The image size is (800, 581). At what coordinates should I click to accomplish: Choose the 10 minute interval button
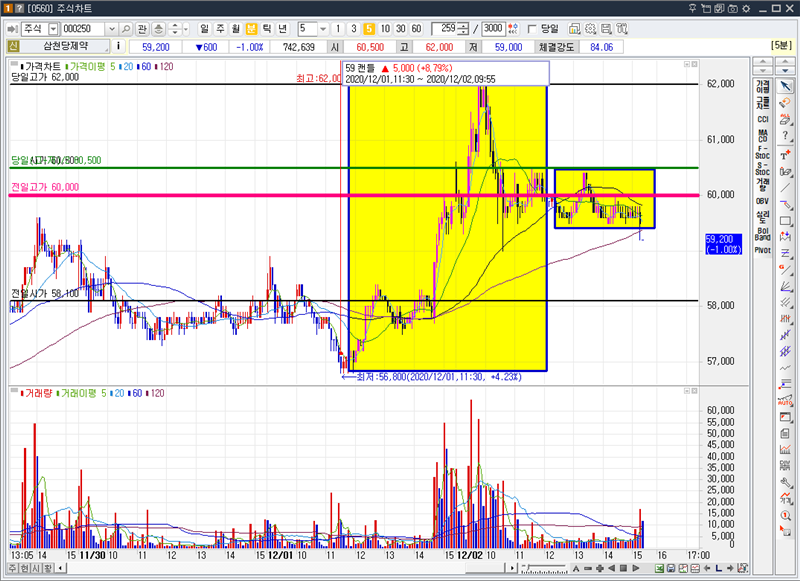(385, 29)
